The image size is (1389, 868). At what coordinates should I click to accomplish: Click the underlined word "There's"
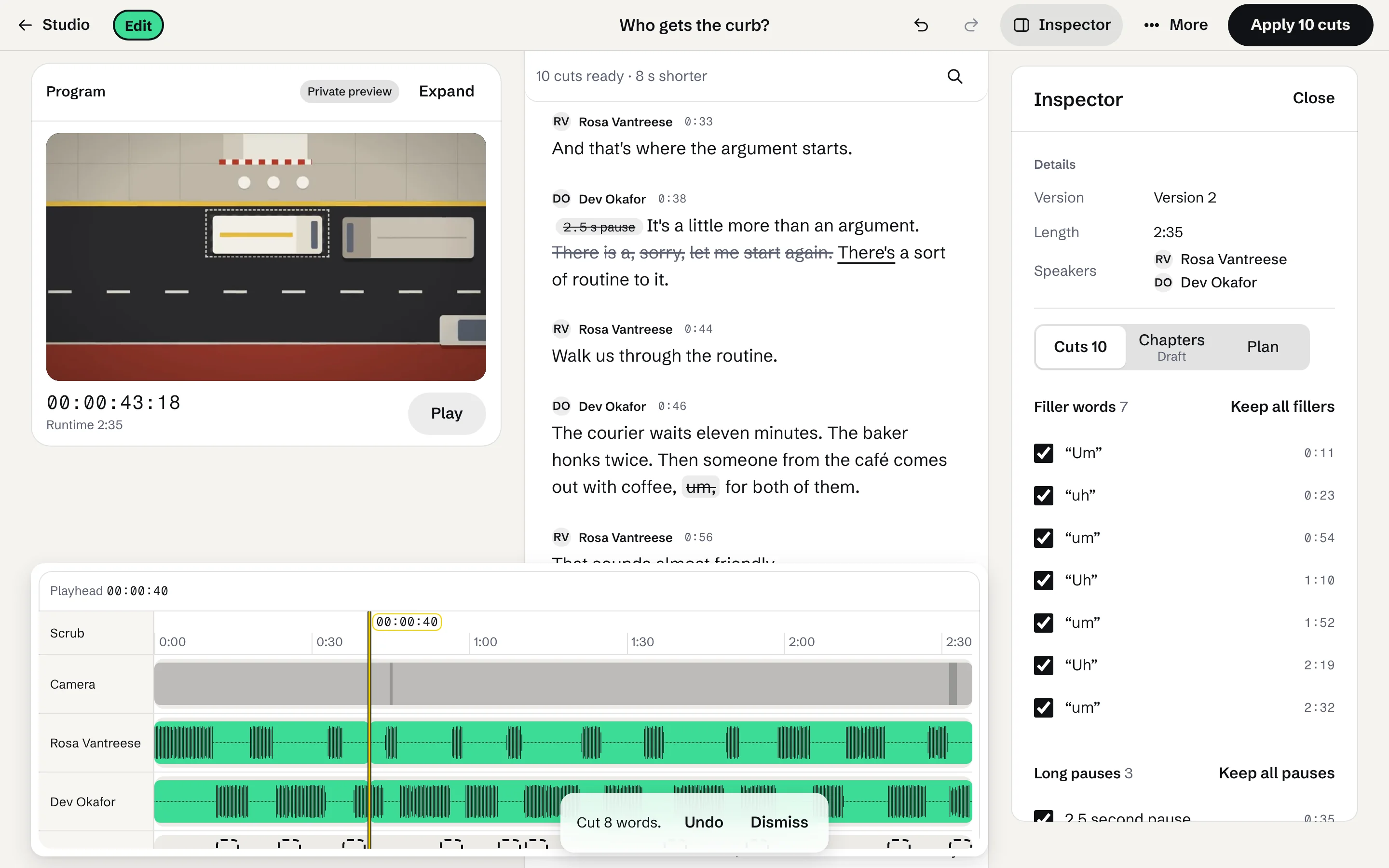[866, 253]
